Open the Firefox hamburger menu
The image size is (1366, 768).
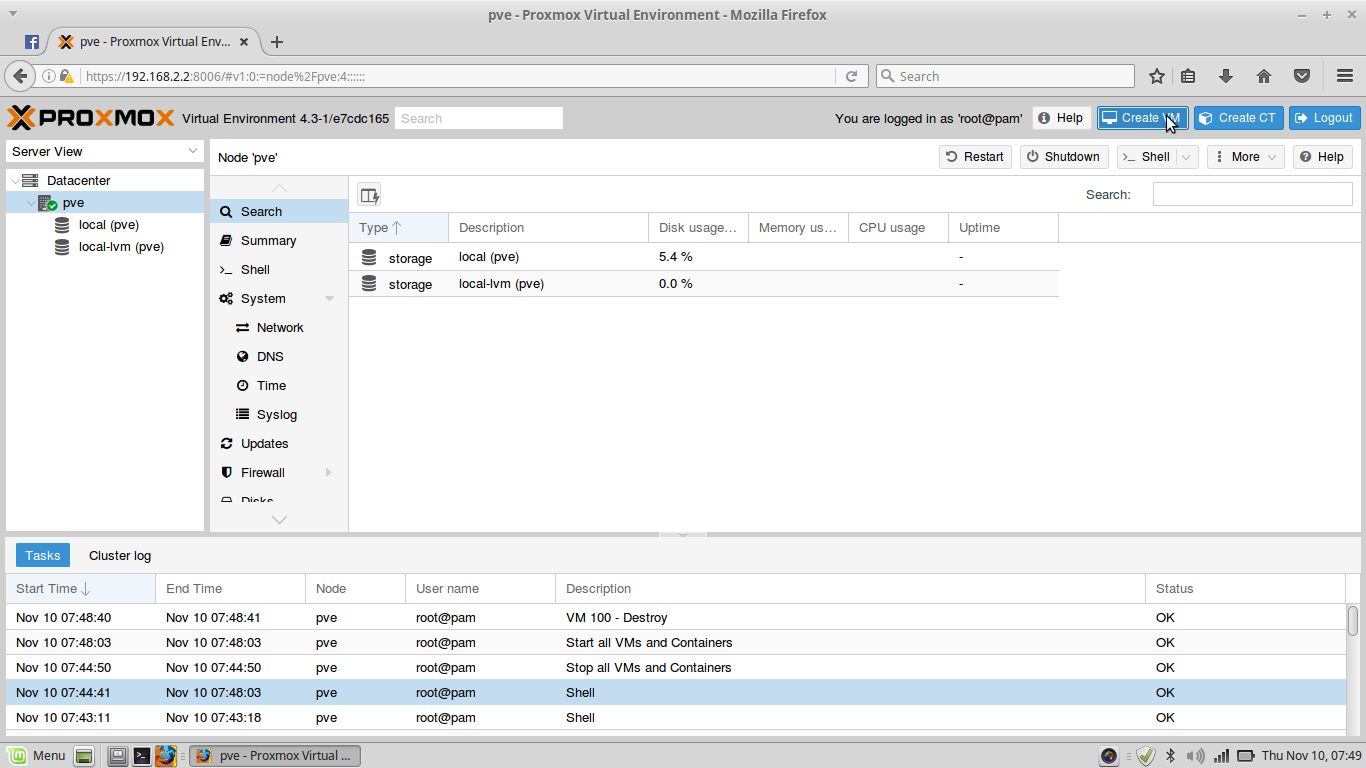click(1345, 76)
